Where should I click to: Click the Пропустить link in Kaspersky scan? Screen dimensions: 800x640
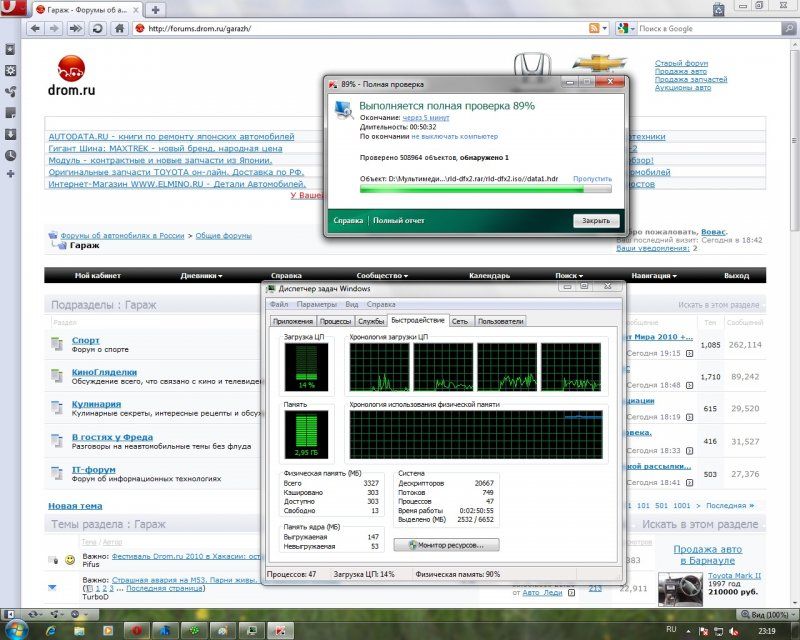pyautogui.click(x=592, y=179)
